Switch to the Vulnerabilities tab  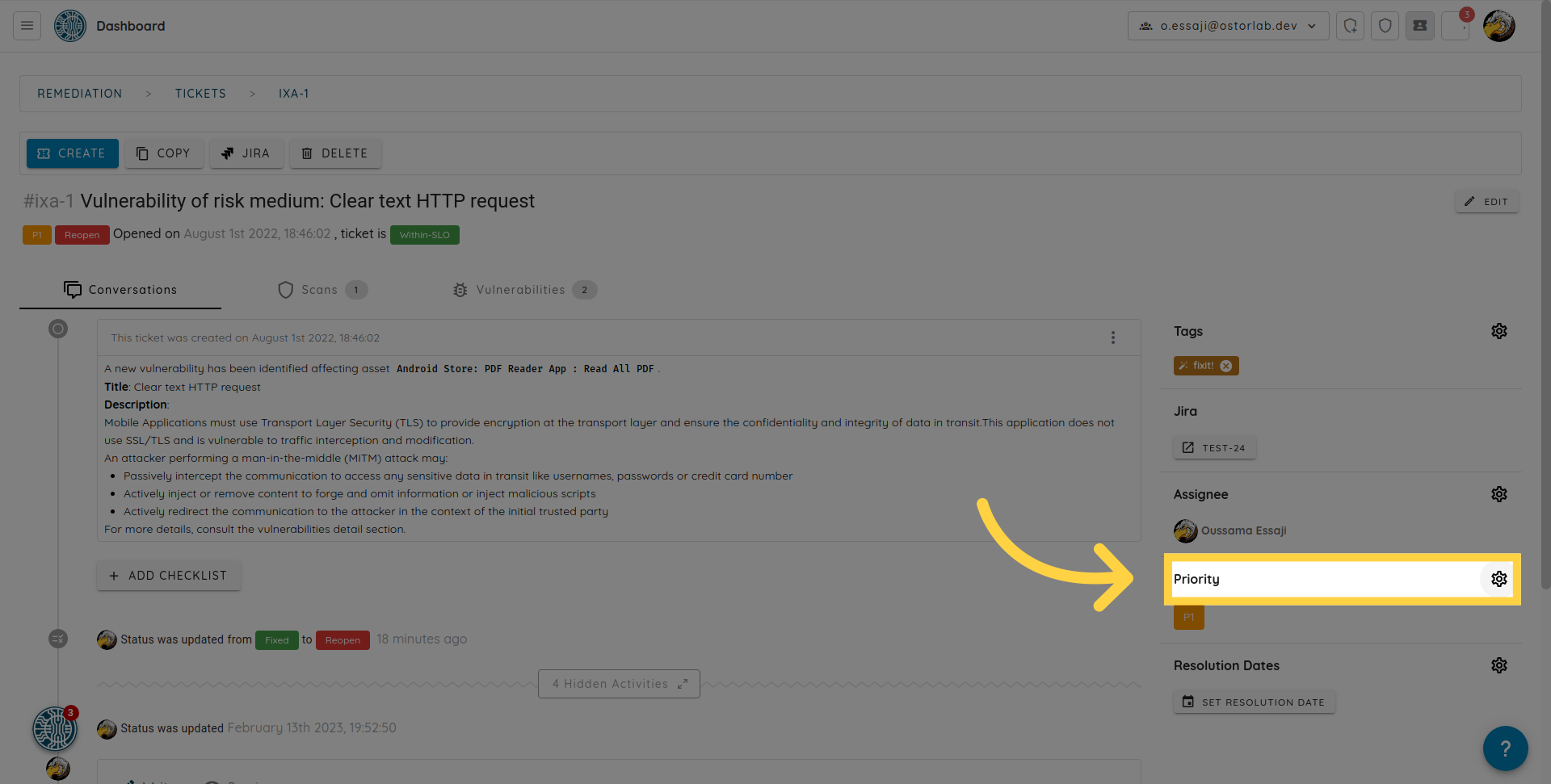click(x=523, y=290)
